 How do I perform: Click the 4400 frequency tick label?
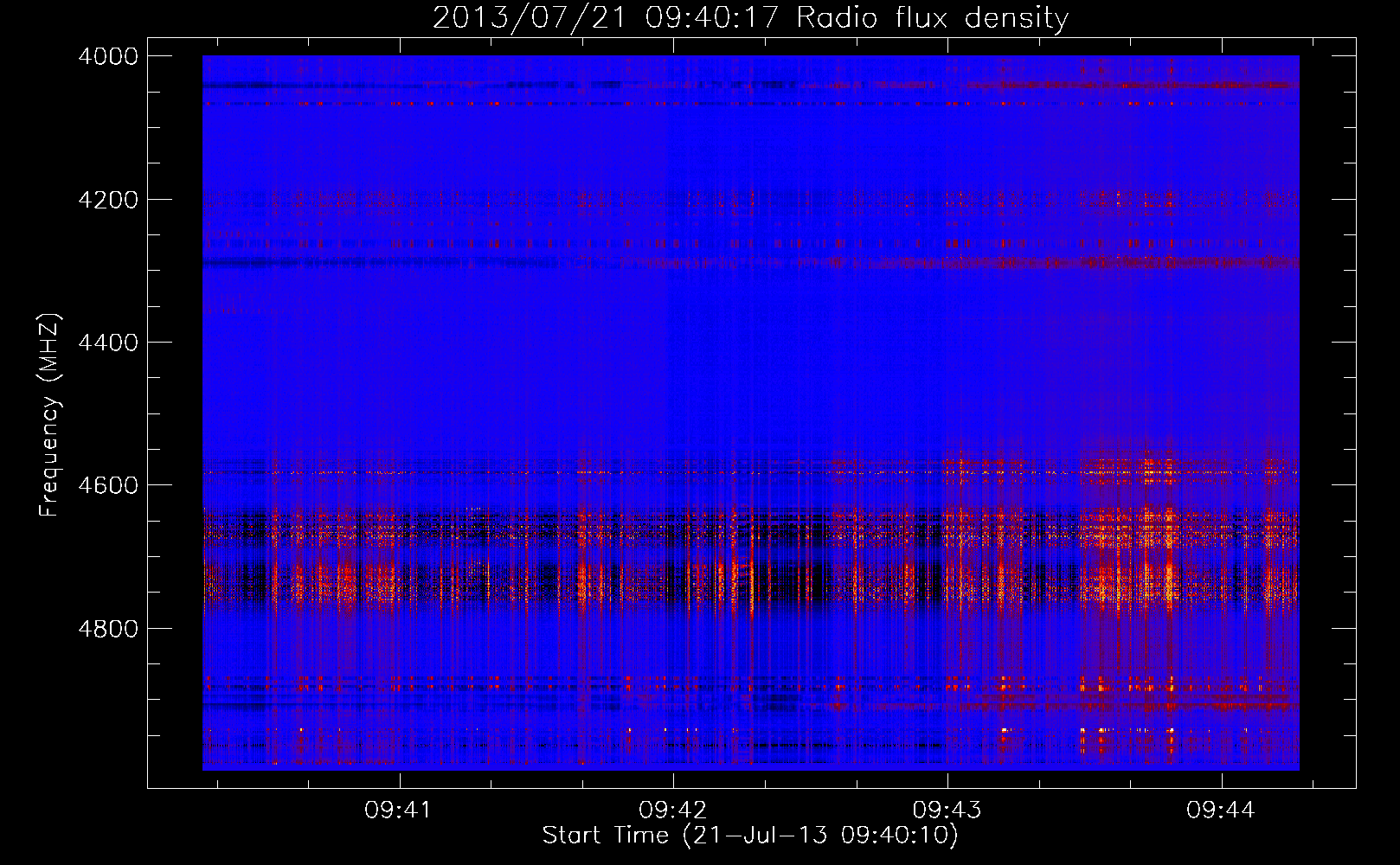click(x=108, y=343)
